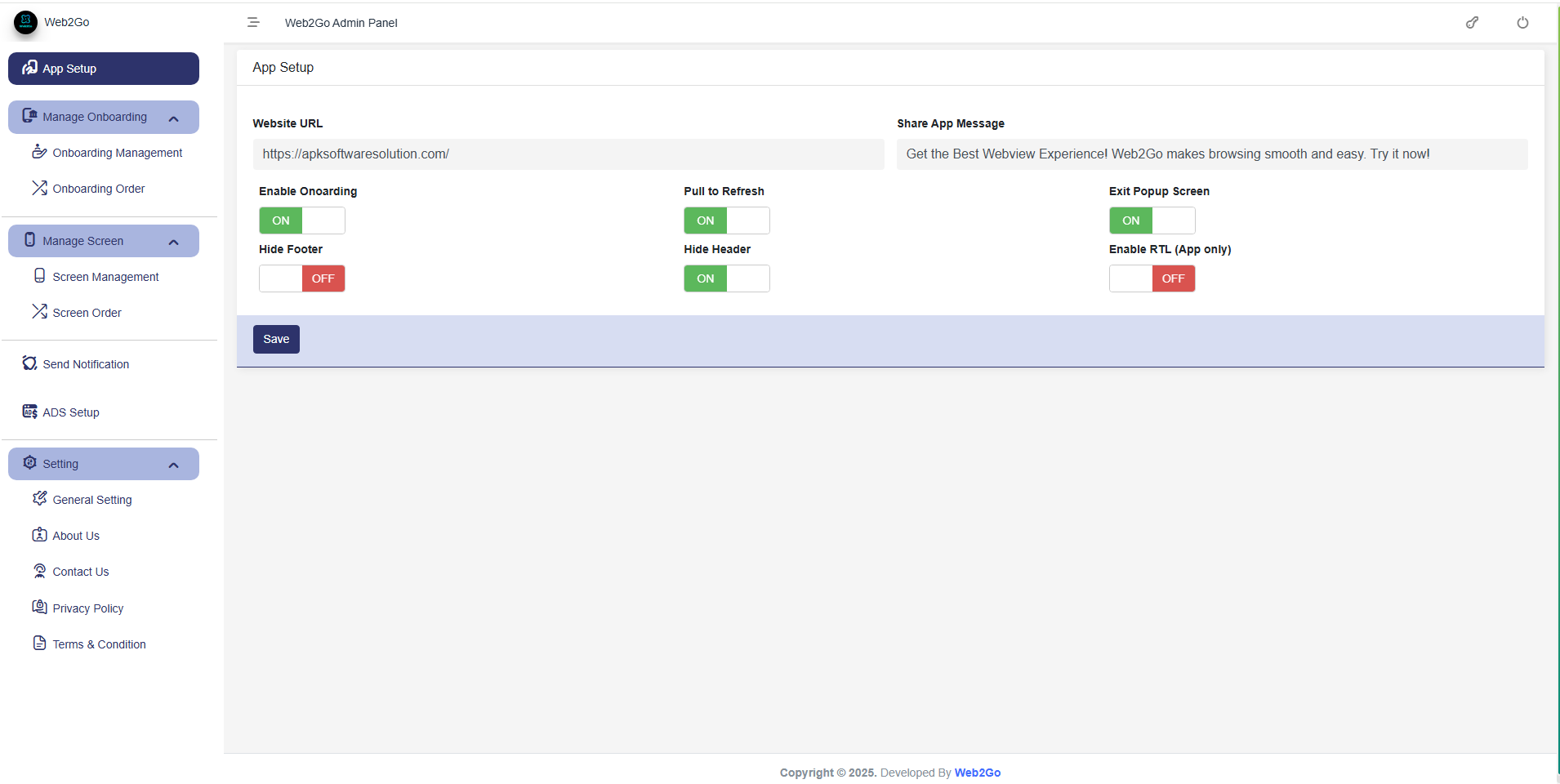1560x784 pixels.
Task: Toggle the Pull to Refresh switch
Action: coord(726,220)
